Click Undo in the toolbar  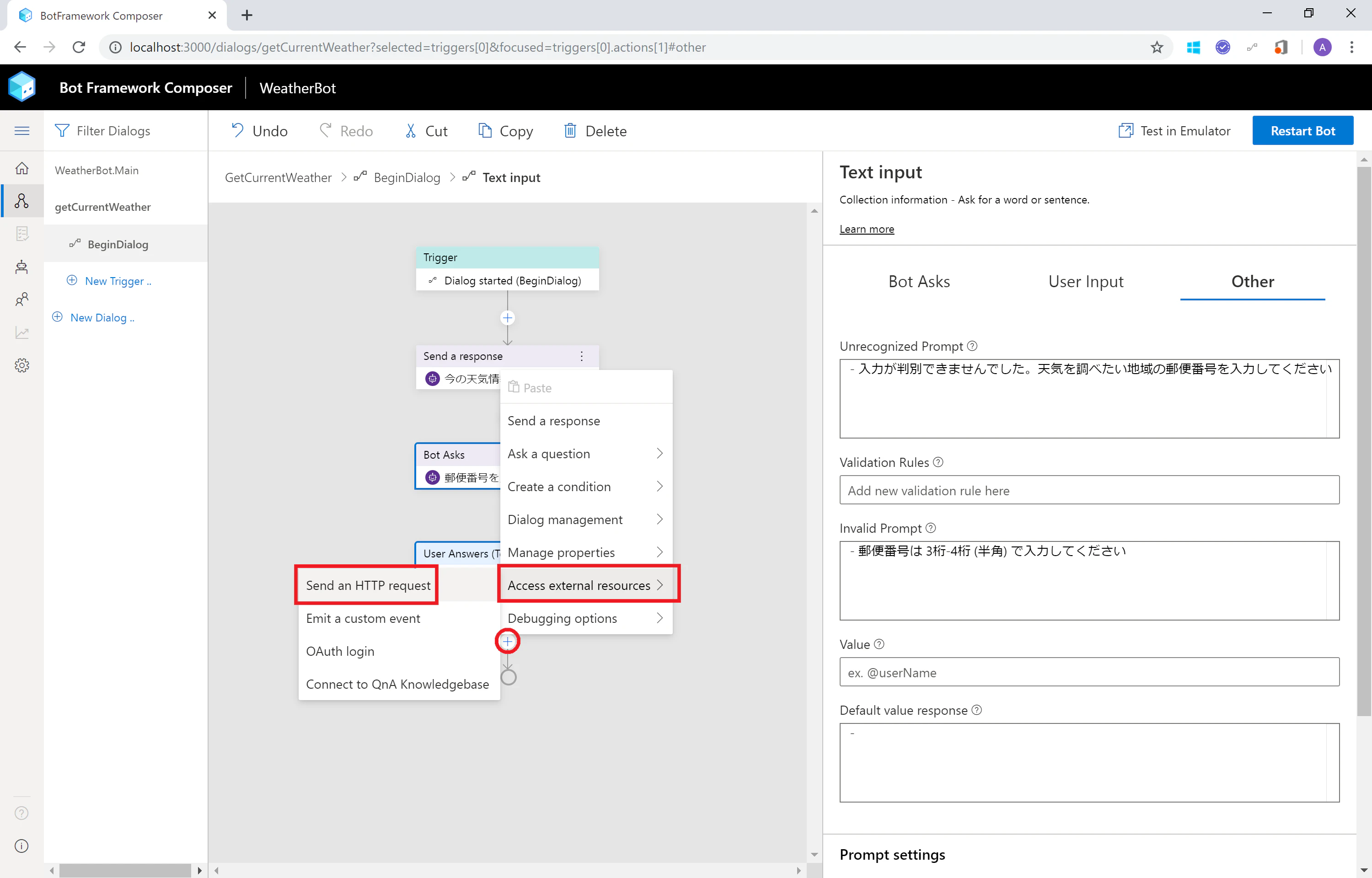259,131
